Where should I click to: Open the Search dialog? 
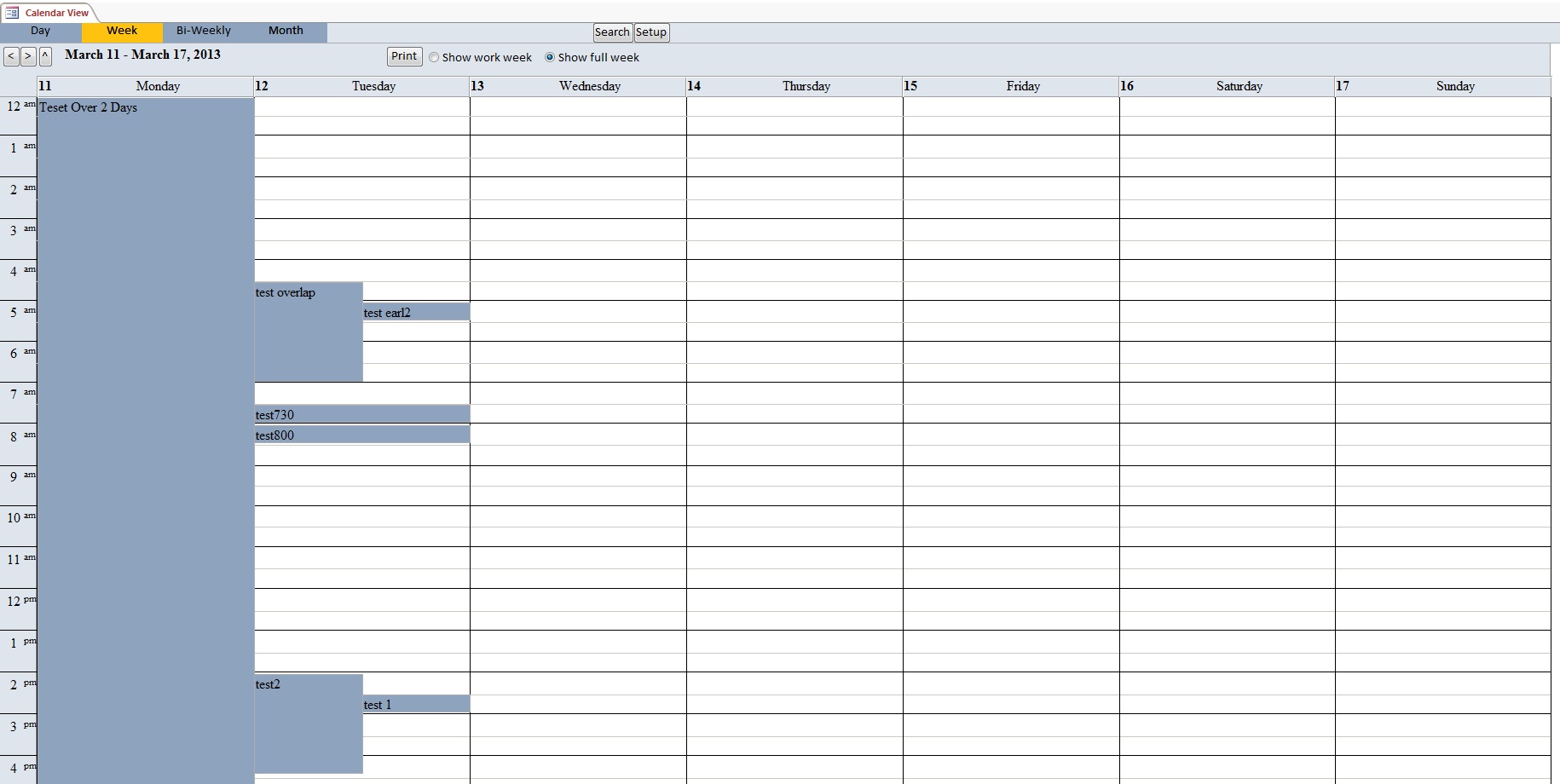click(x=612, y=32)
